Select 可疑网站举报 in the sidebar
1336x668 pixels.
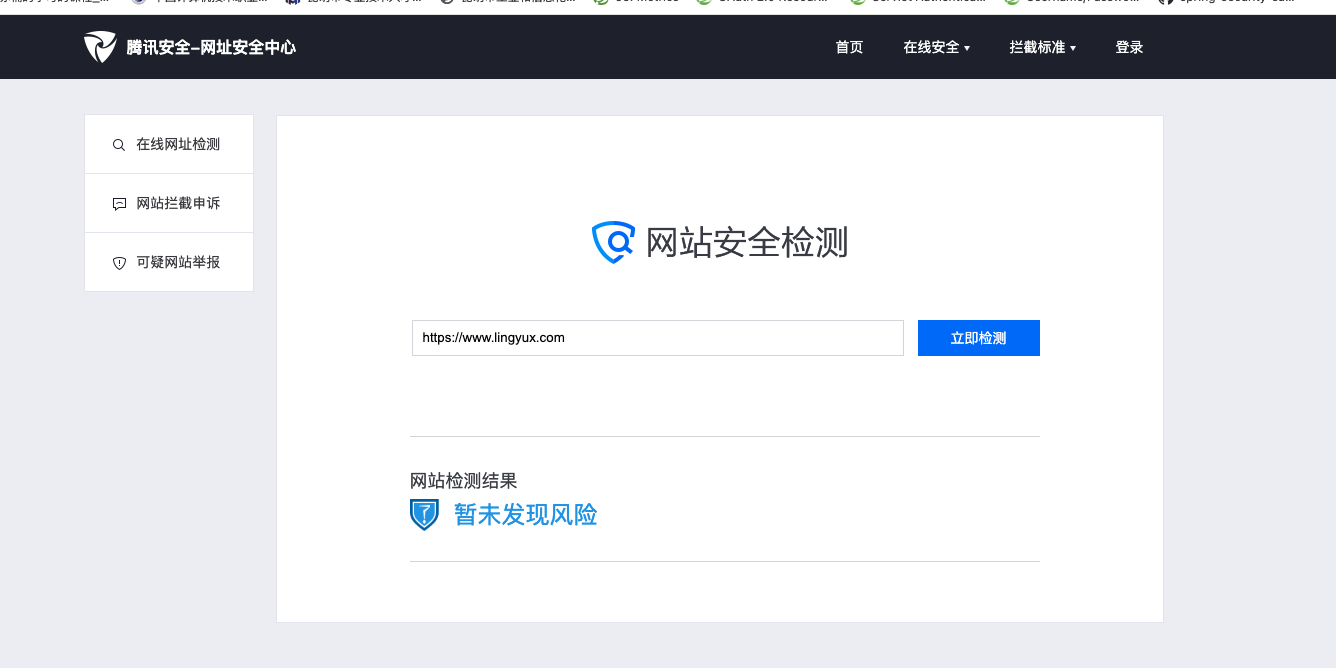[x=169, y=262]
